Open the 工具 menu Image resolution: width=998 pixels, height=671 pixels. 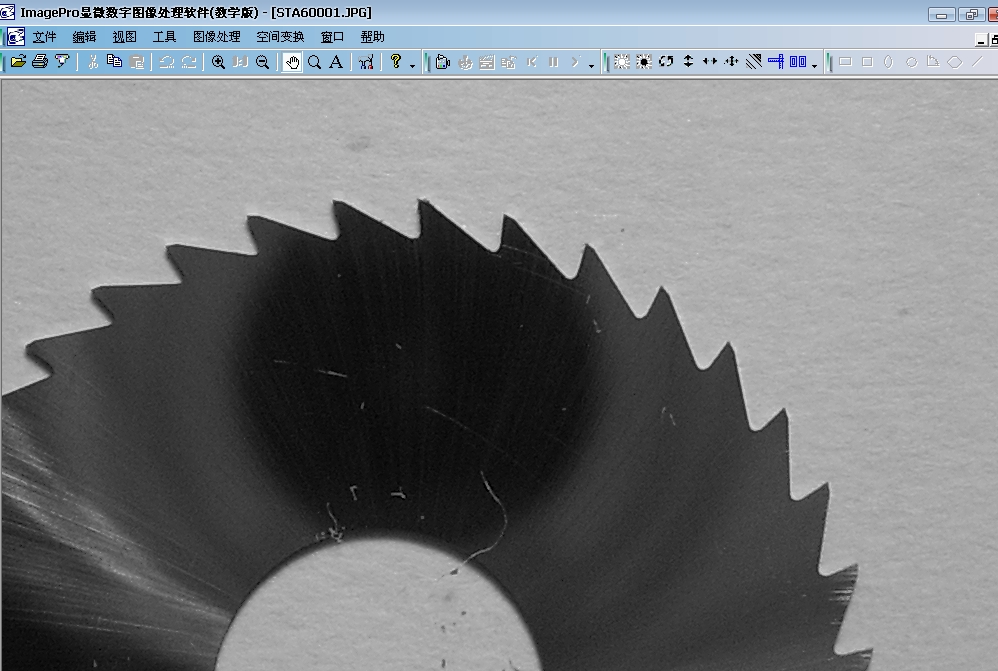[164, 37]
